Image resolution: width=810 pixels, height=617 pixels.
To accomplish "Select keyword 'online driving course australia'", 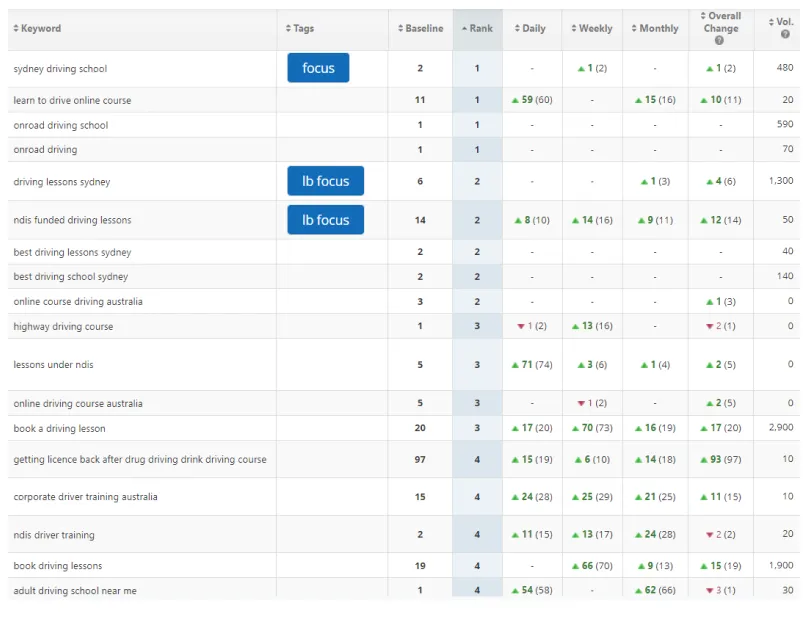I will tap(78, 404).
